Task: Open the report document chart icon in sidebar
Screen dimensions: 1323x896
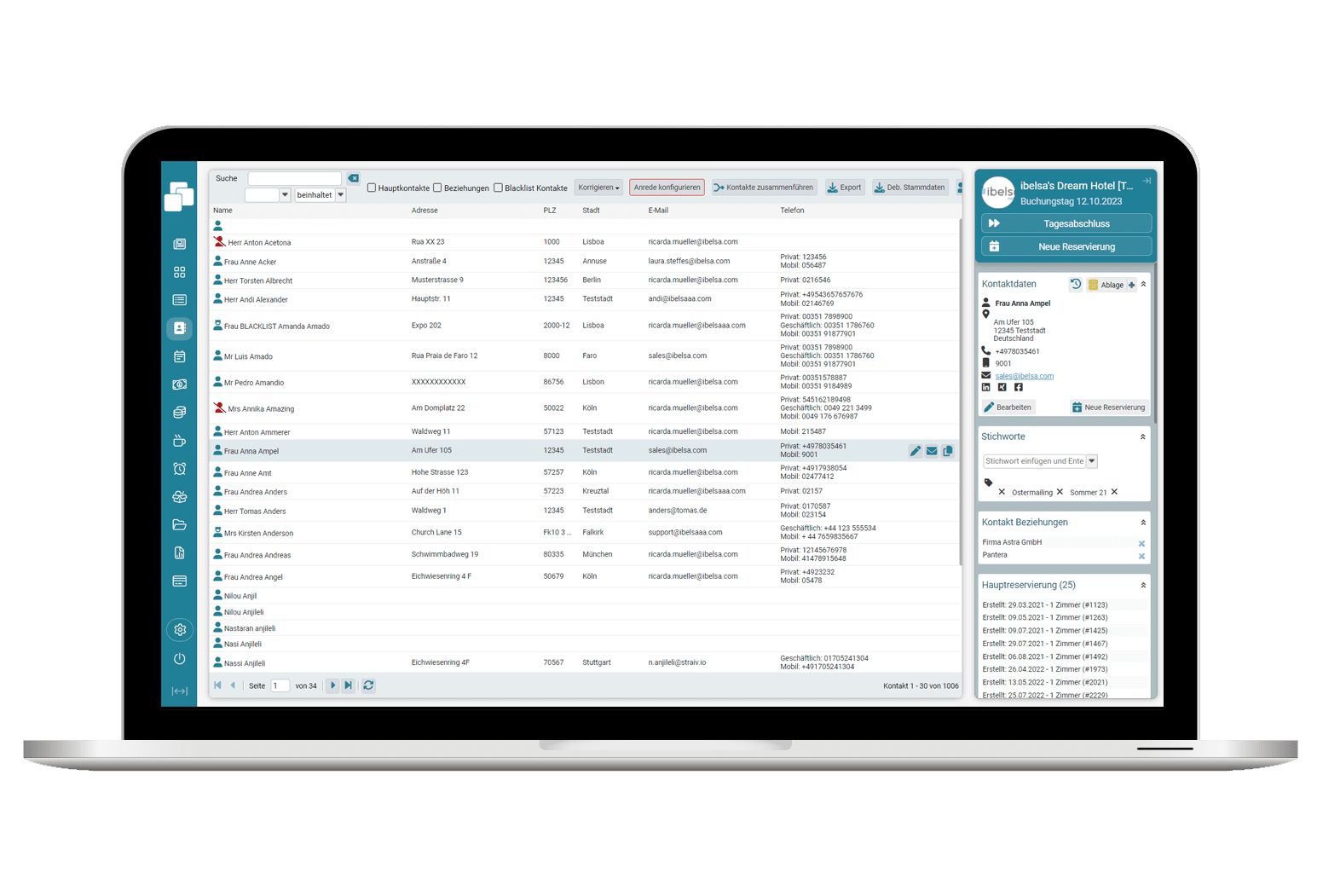Action: (x=179, y=553)
